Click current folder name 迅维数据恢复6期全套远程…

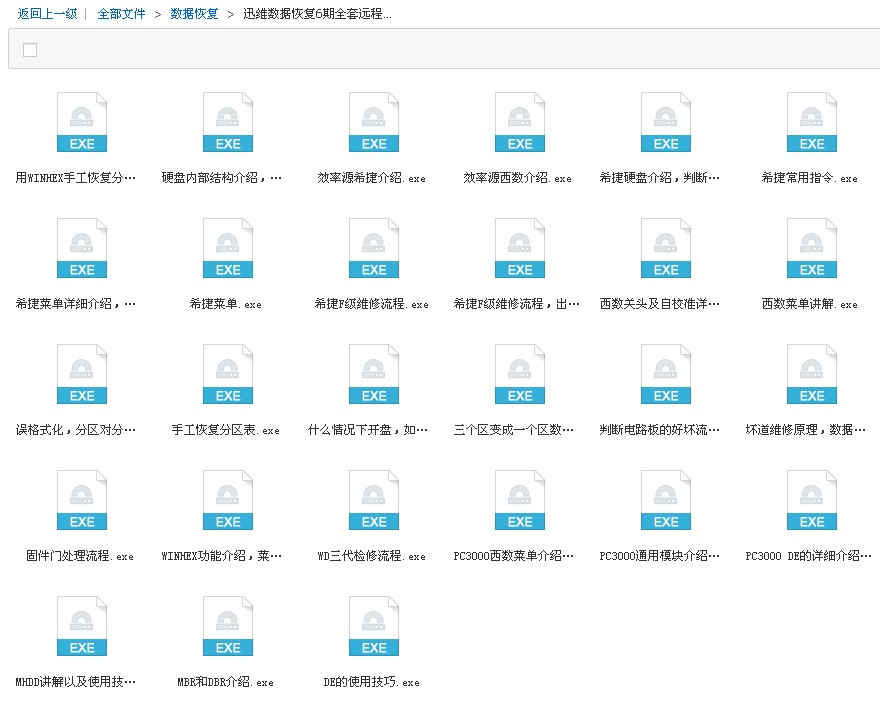(318, 13)
